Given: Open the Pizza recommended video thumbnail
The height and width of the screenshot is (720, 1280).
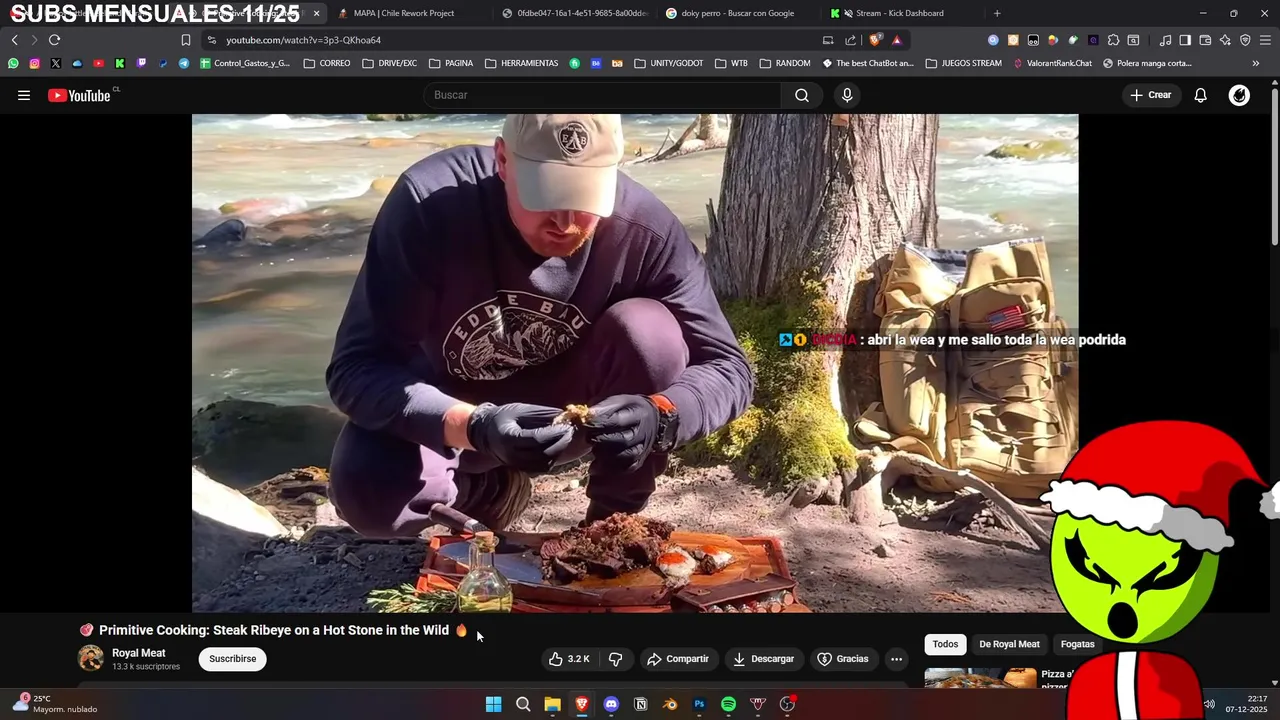Looking at the screenshot, I should [x=980, y=678].
